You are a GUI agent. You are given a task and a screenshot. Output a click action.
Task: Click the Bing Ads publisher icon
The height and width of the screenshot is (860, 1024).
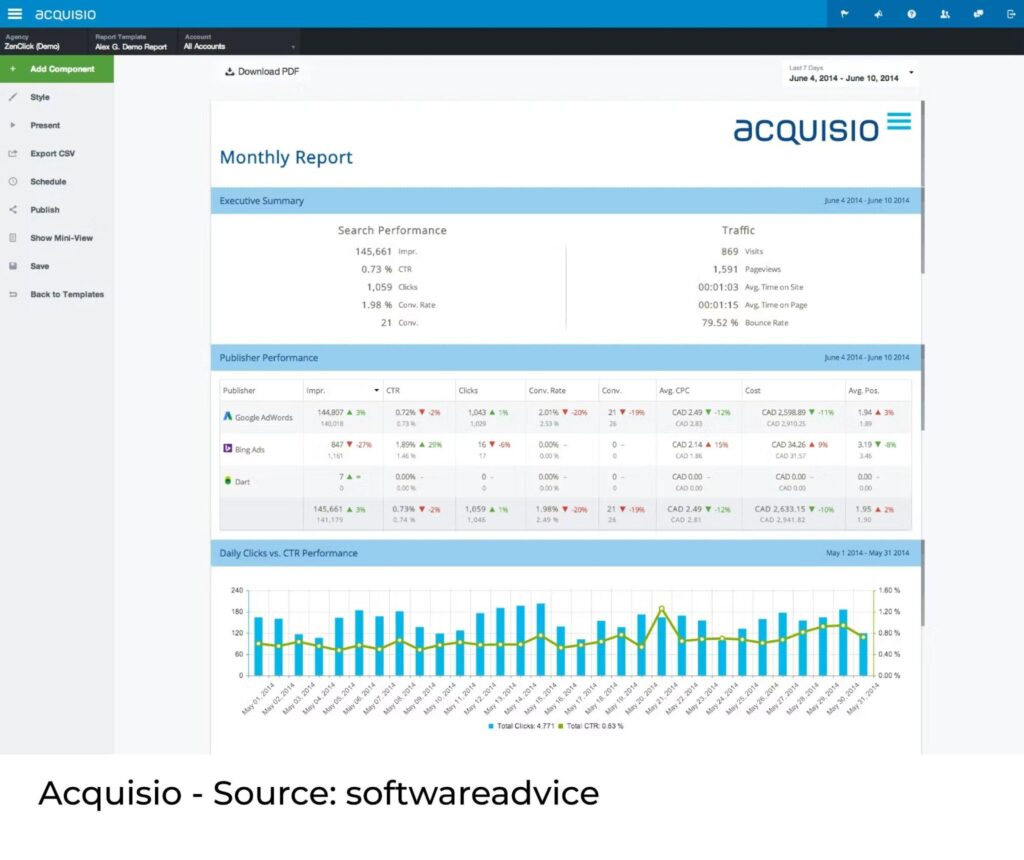[228, 448]
